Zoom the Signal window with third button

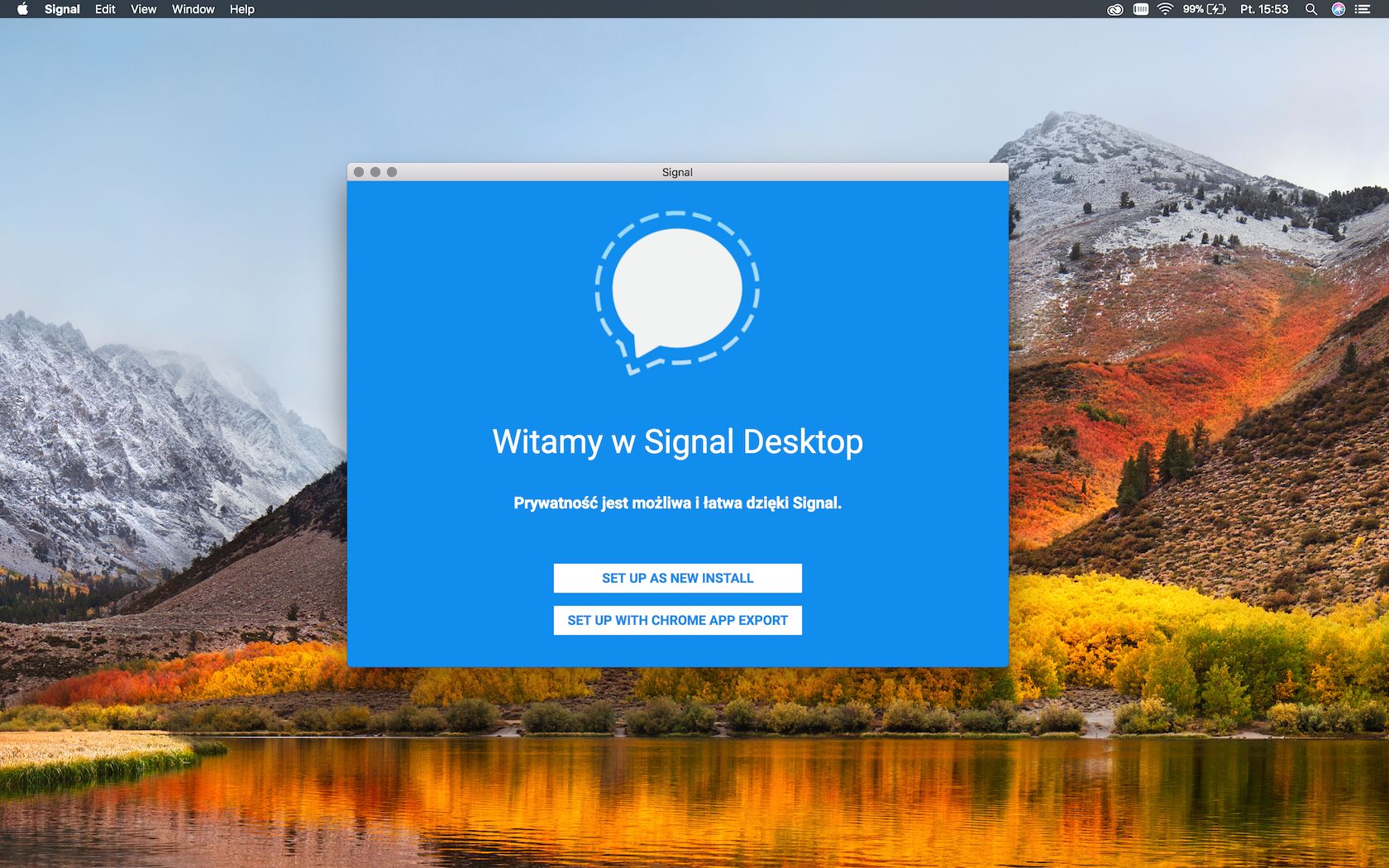392,172
